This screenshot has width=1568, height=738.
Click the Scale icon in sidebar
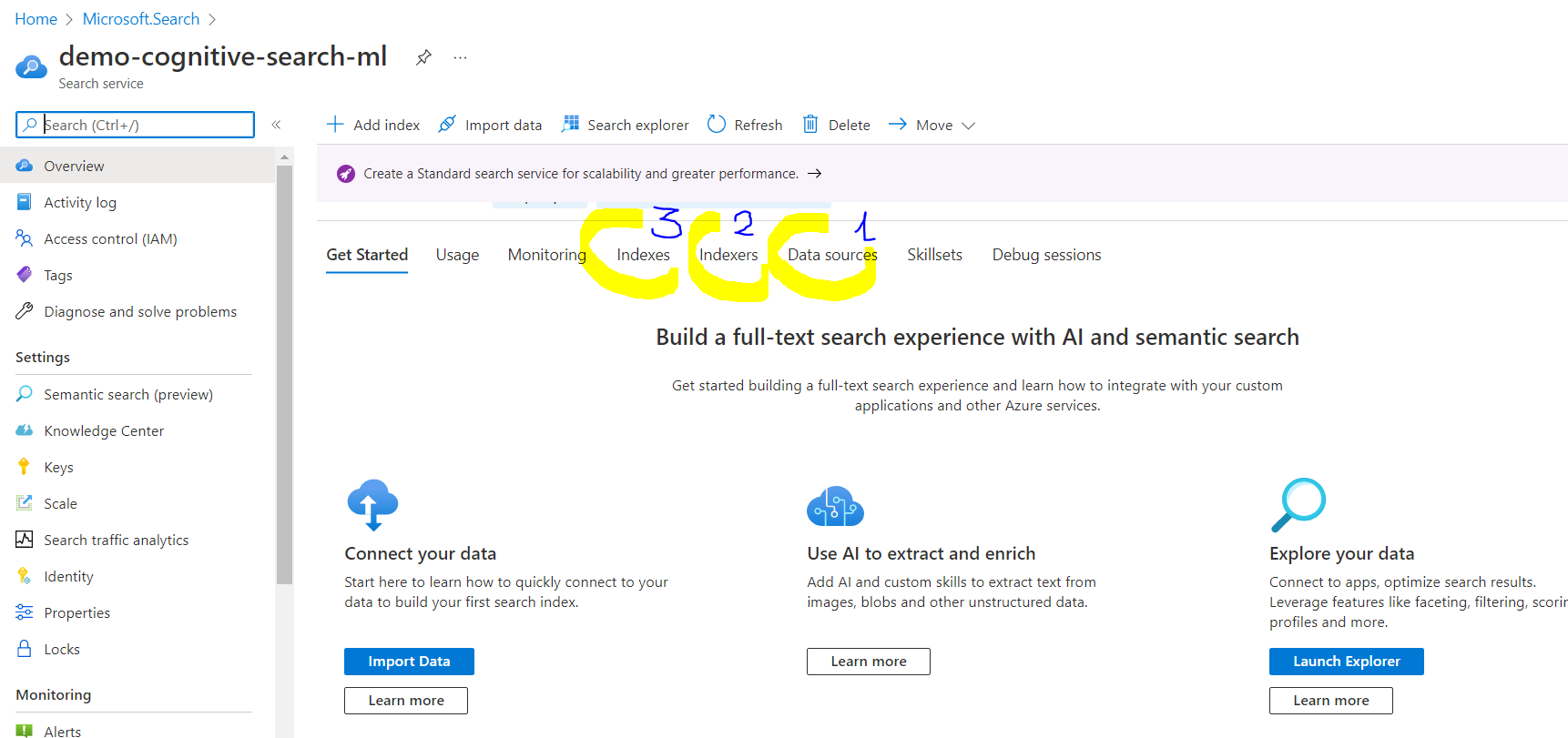[x=25, y=503]
